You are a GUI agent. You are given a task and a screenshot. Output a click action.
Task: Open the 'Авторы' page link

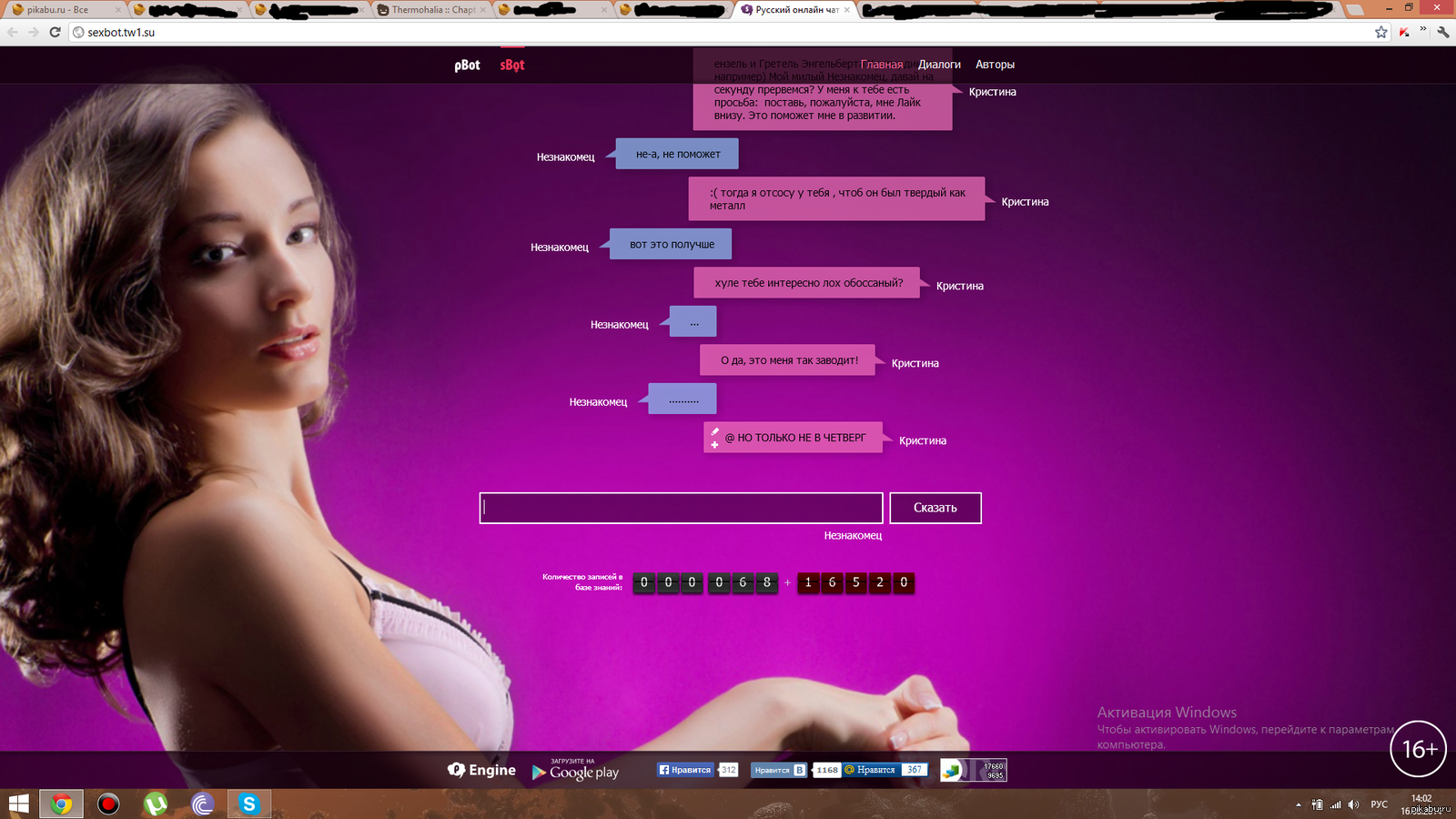coord(995,65)
